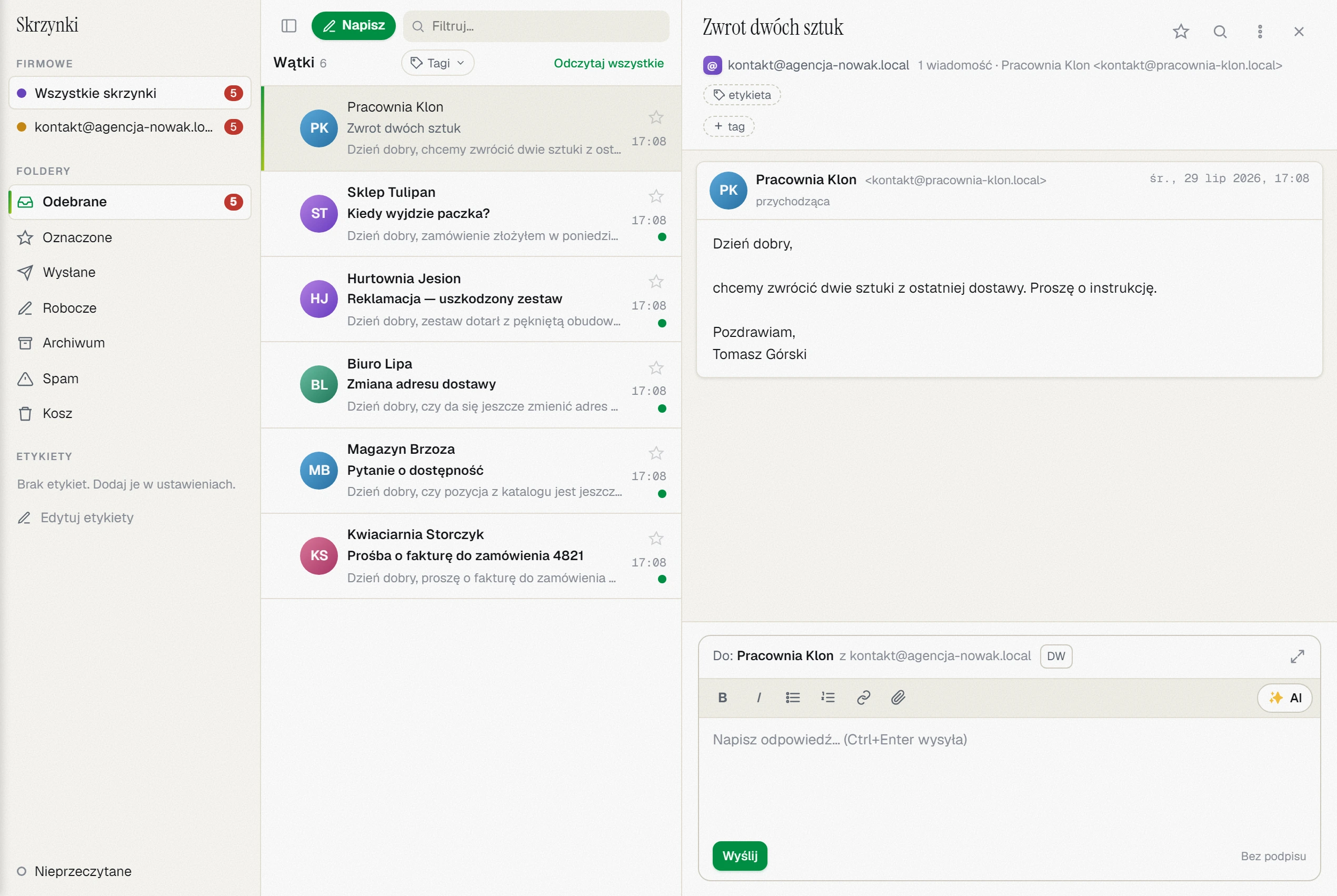Star the Biuro Lipa thread
The width and height of the screenshot is (1337, 896).
tap(656, 367)
